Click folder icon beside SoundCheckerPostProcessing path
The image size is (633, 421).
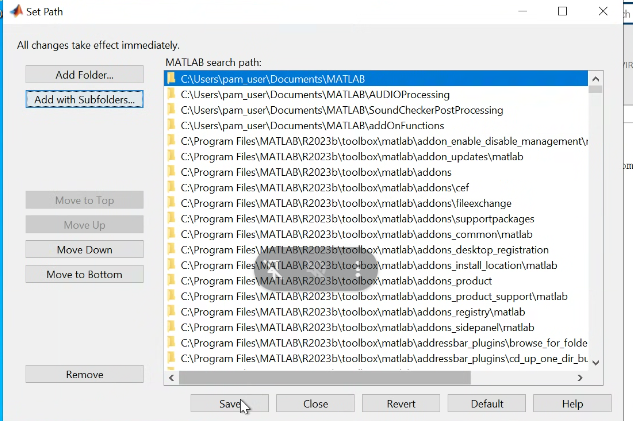click(x=171, y=110)
